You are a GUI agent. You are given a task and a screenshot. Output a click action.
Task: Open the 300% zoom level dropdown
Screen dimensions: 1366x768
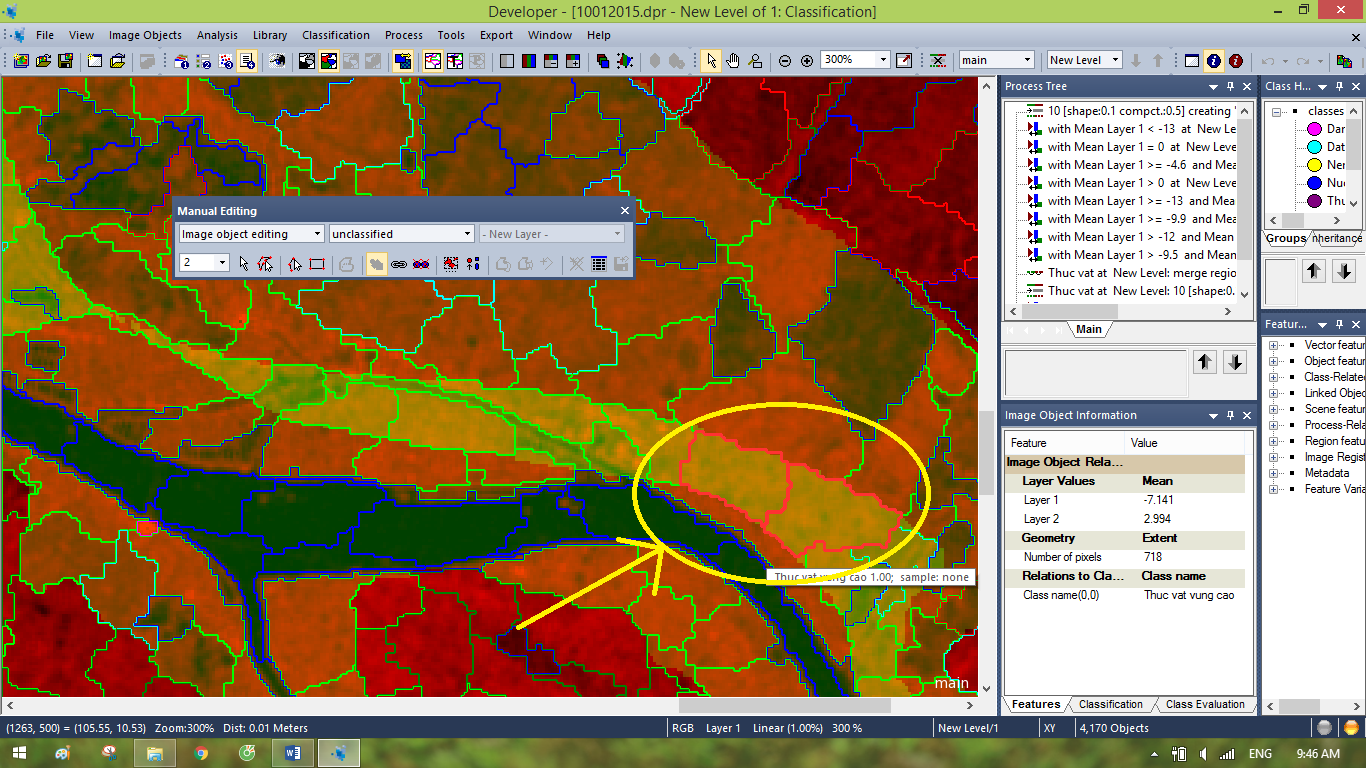click(883, 60)
